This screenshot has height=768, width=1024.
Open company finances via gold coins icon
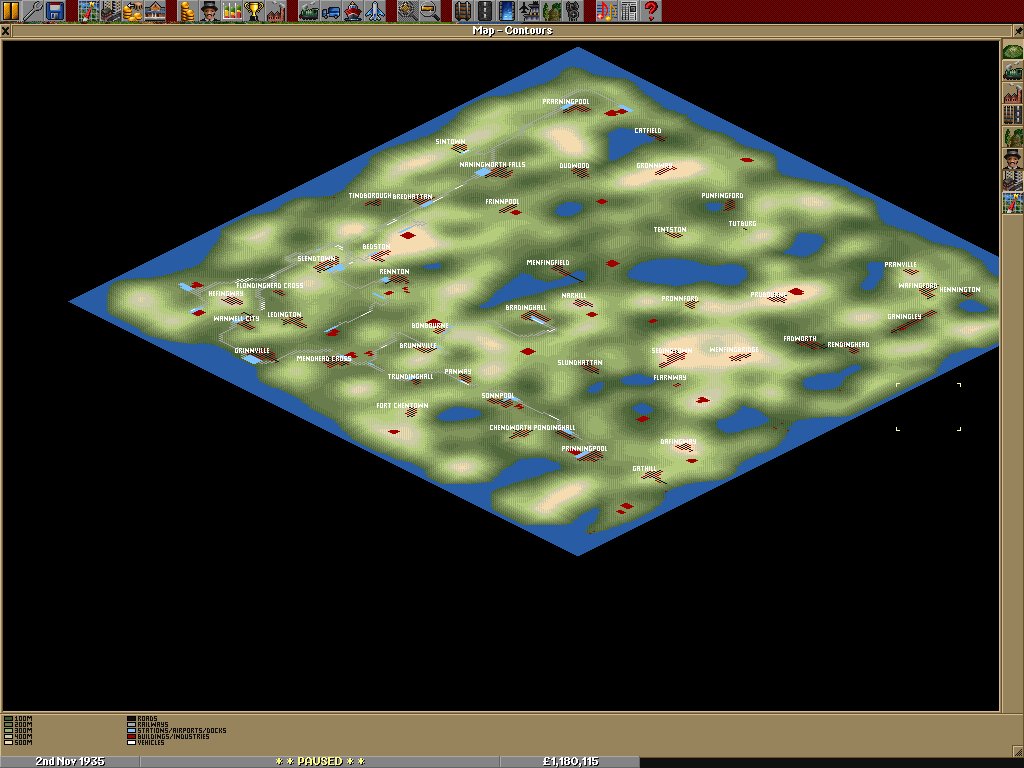pos(188,10)
